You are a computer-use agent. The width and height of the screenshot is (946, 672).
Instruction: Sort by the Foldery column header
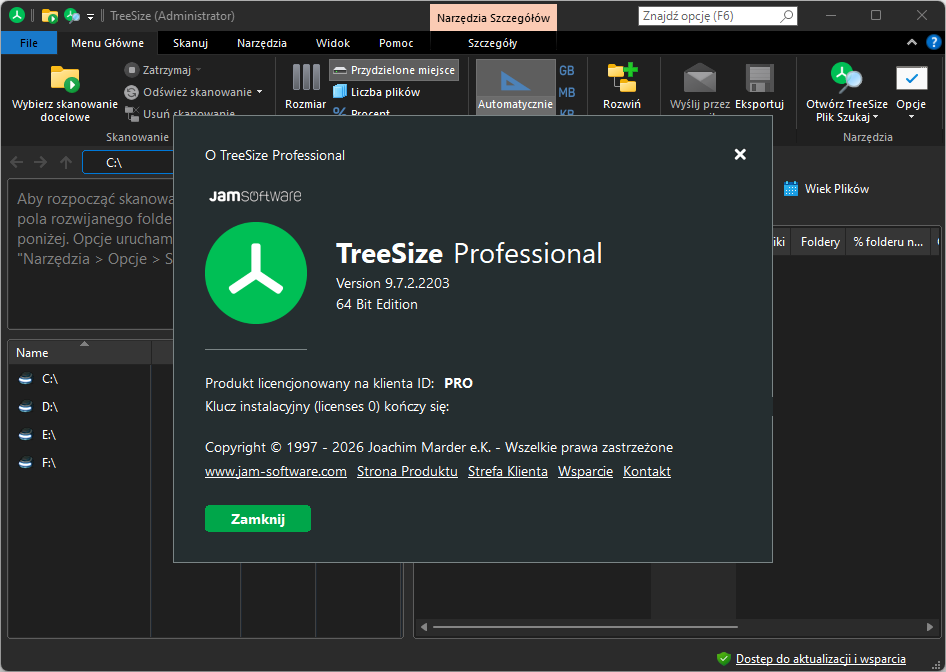(x=819, y=242)
